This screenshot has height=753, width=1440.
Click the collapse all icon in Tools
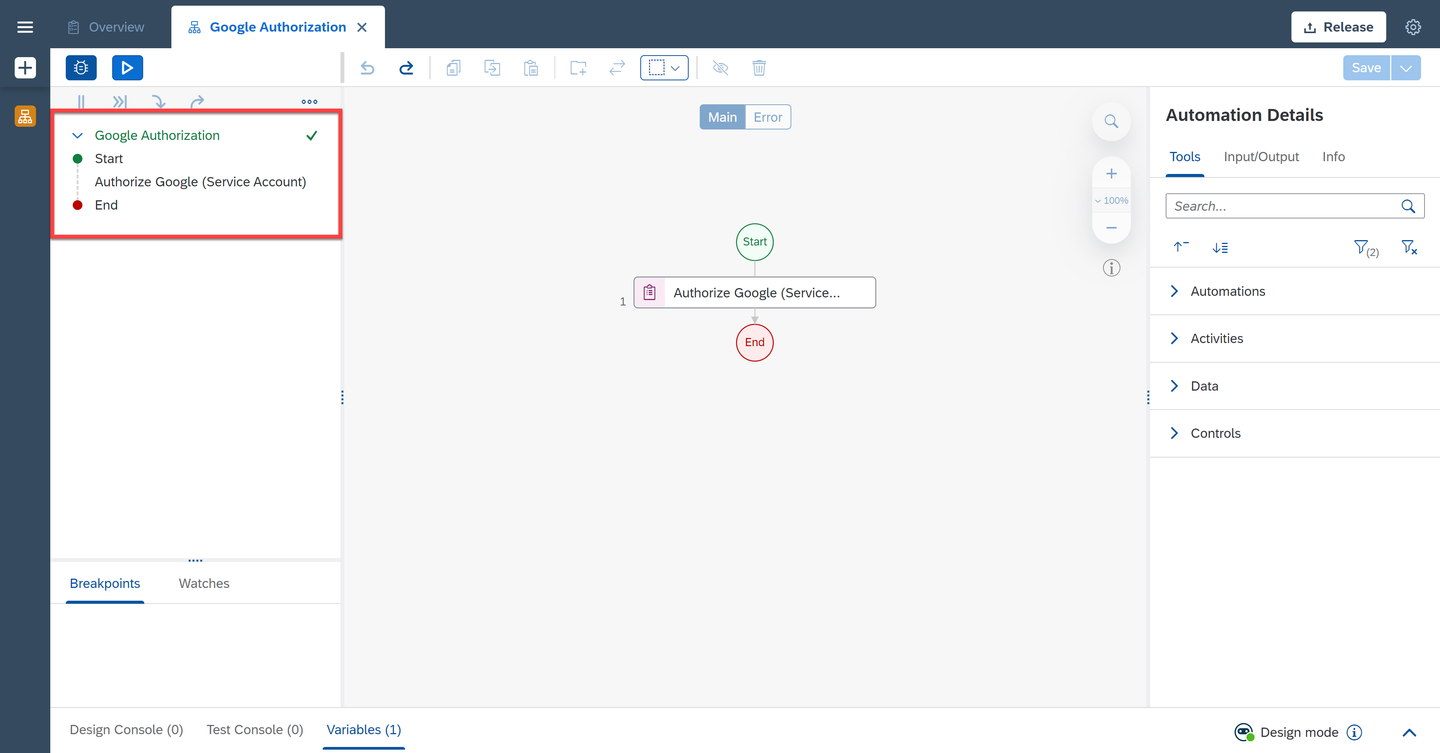tap(1181, 247)
